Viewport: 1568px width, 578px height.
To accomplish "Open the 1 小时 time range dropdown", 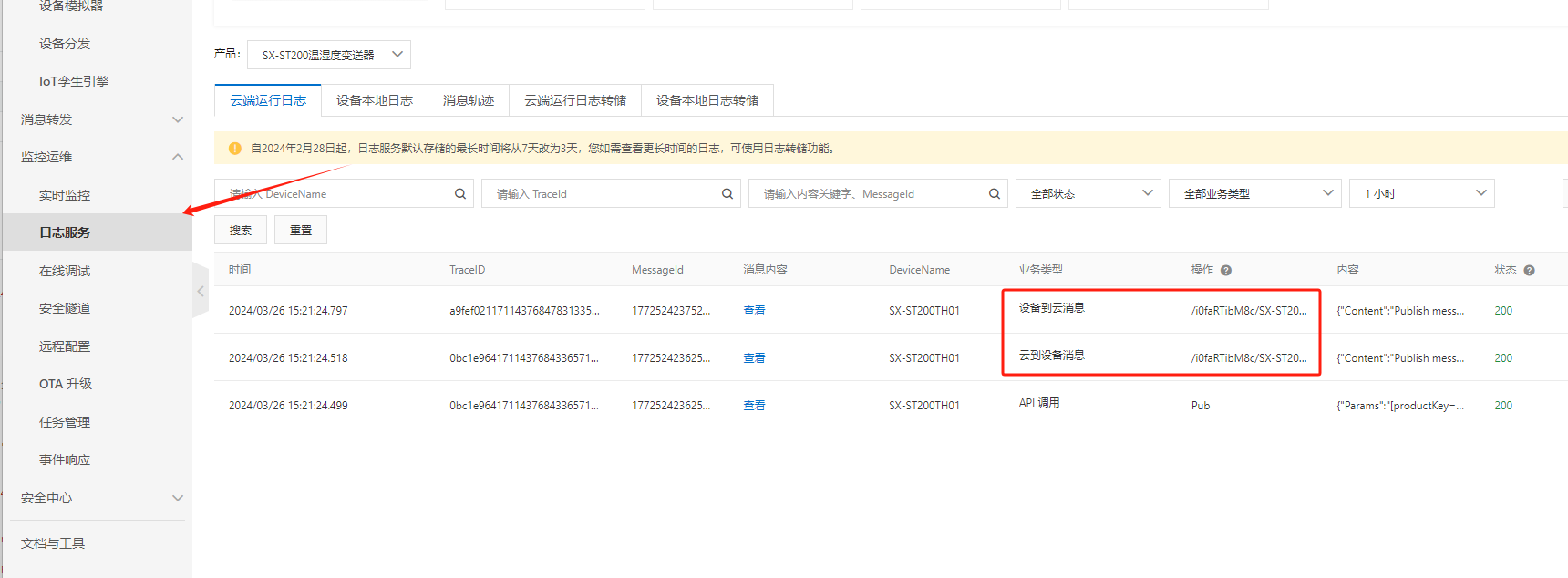I will tap(1421, 194).
